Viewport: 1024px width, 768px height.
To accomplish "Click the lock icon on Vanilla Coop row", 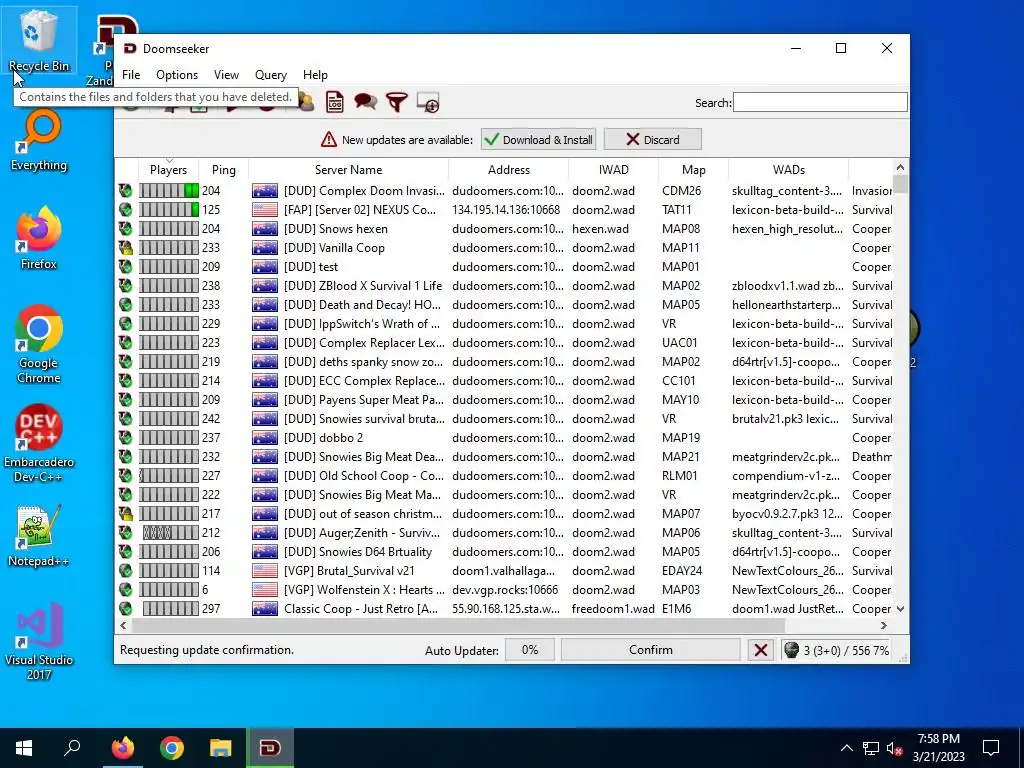I will coord(125,248).
